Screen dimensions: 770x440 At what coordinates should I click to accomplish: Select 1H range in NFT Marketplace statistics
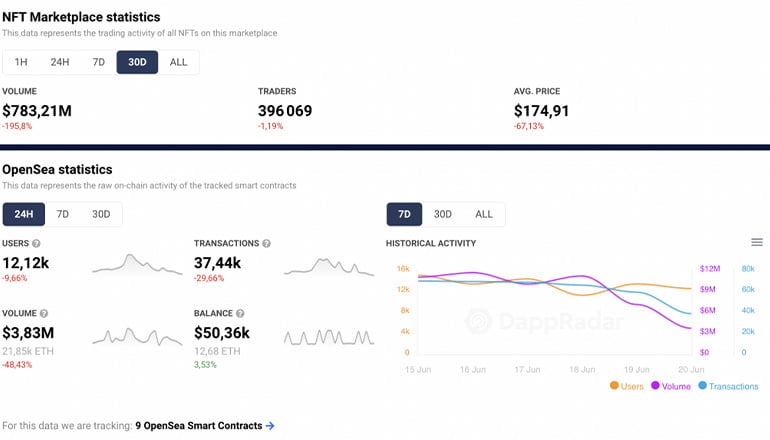21,62
